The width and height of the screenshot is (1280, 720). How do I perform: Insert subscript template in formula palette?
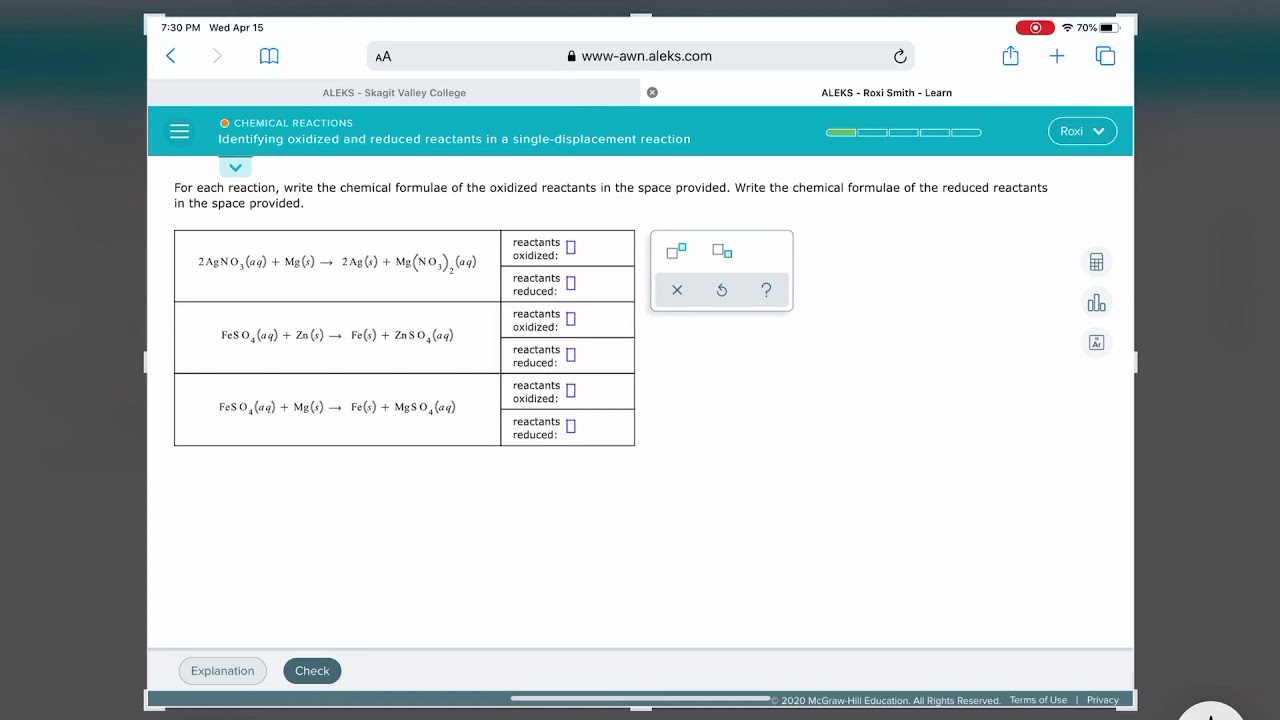[722, 251]
